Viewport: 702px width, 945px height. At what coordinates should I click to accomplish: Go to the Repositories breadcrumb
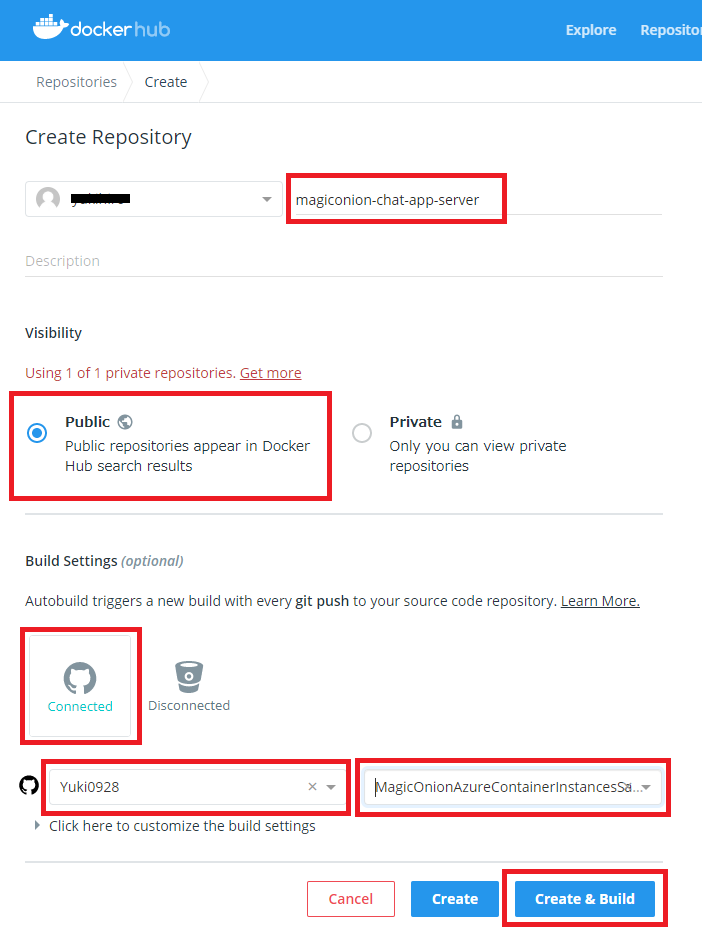[x=76, y=82]
